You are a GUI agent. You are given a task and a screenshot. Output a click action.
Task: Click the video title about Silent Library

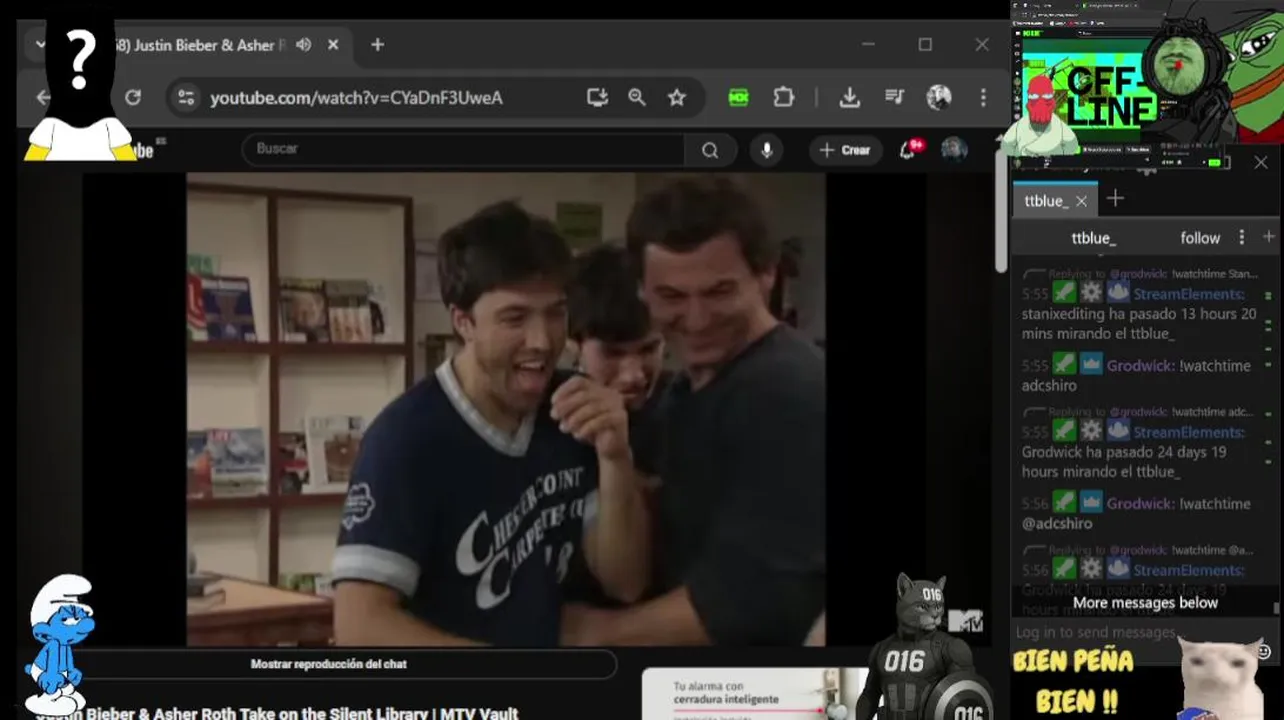point(277,713)
